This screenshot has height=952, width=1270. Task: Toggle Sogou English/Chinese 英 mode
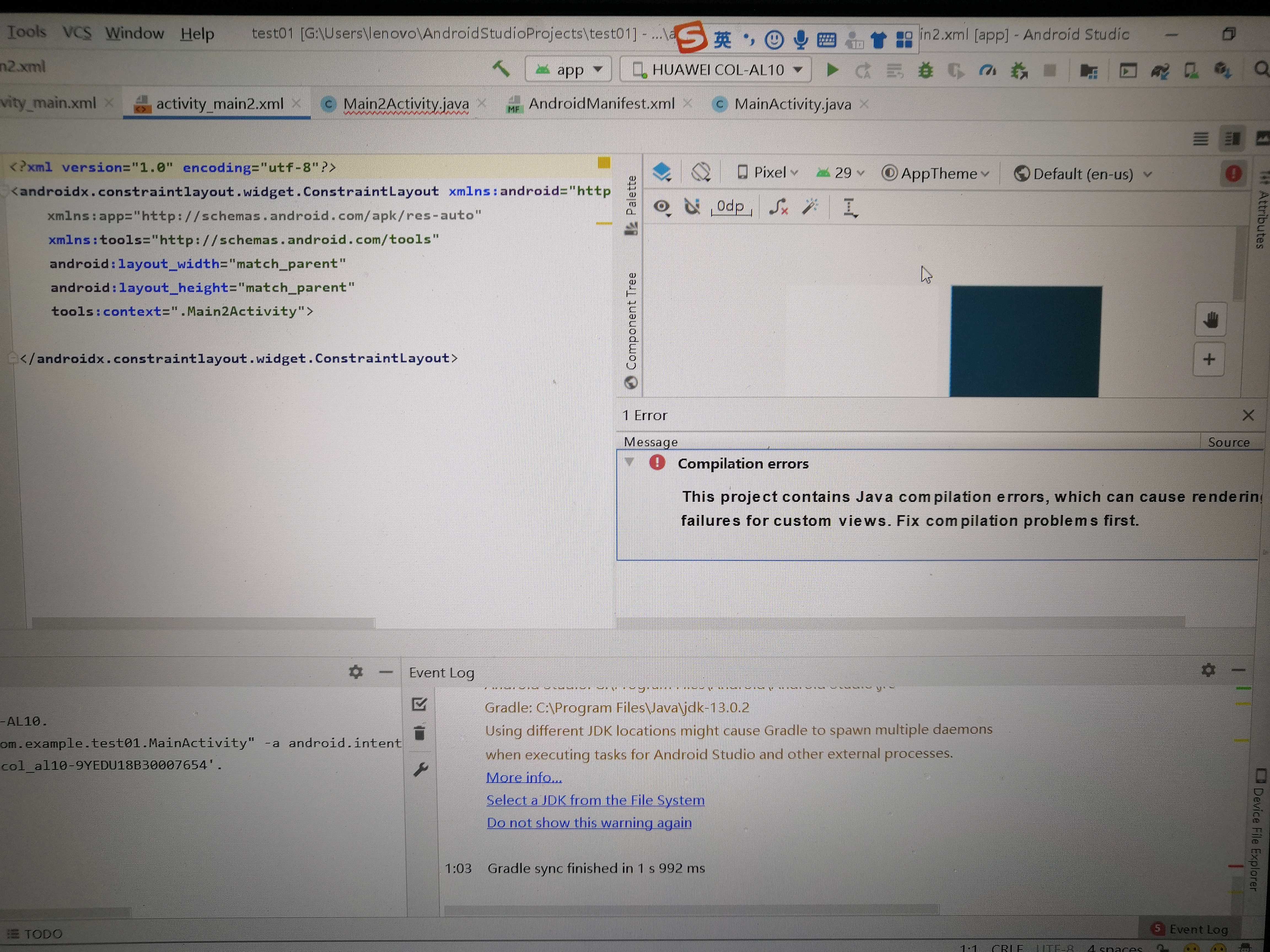(723, 40)
